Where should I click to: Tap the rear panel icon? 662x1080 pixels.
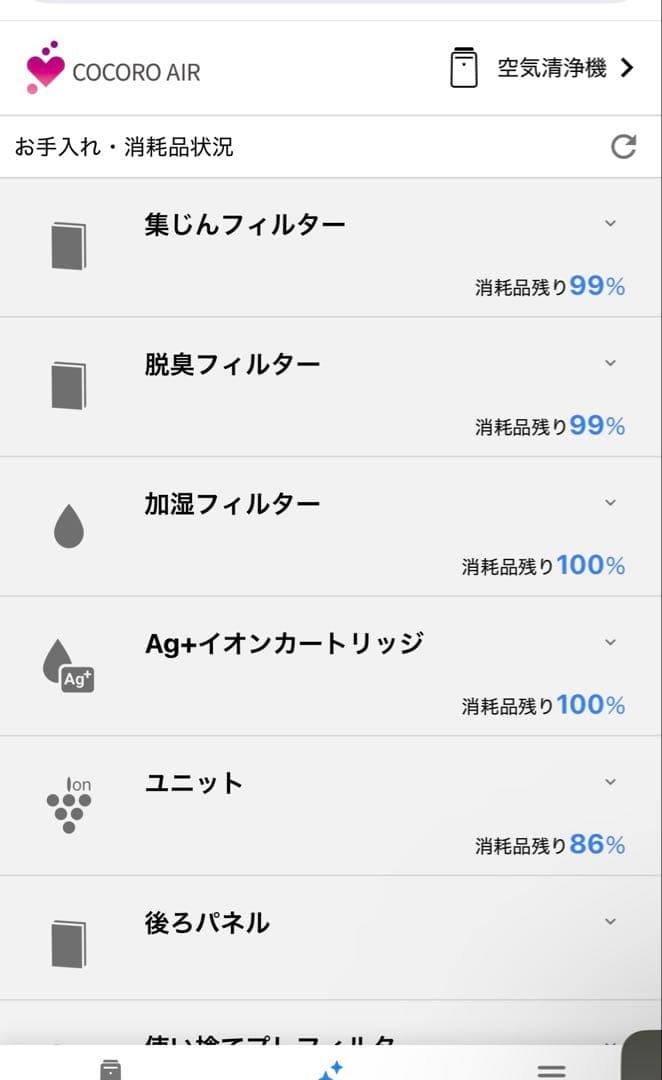pos(68,944)
